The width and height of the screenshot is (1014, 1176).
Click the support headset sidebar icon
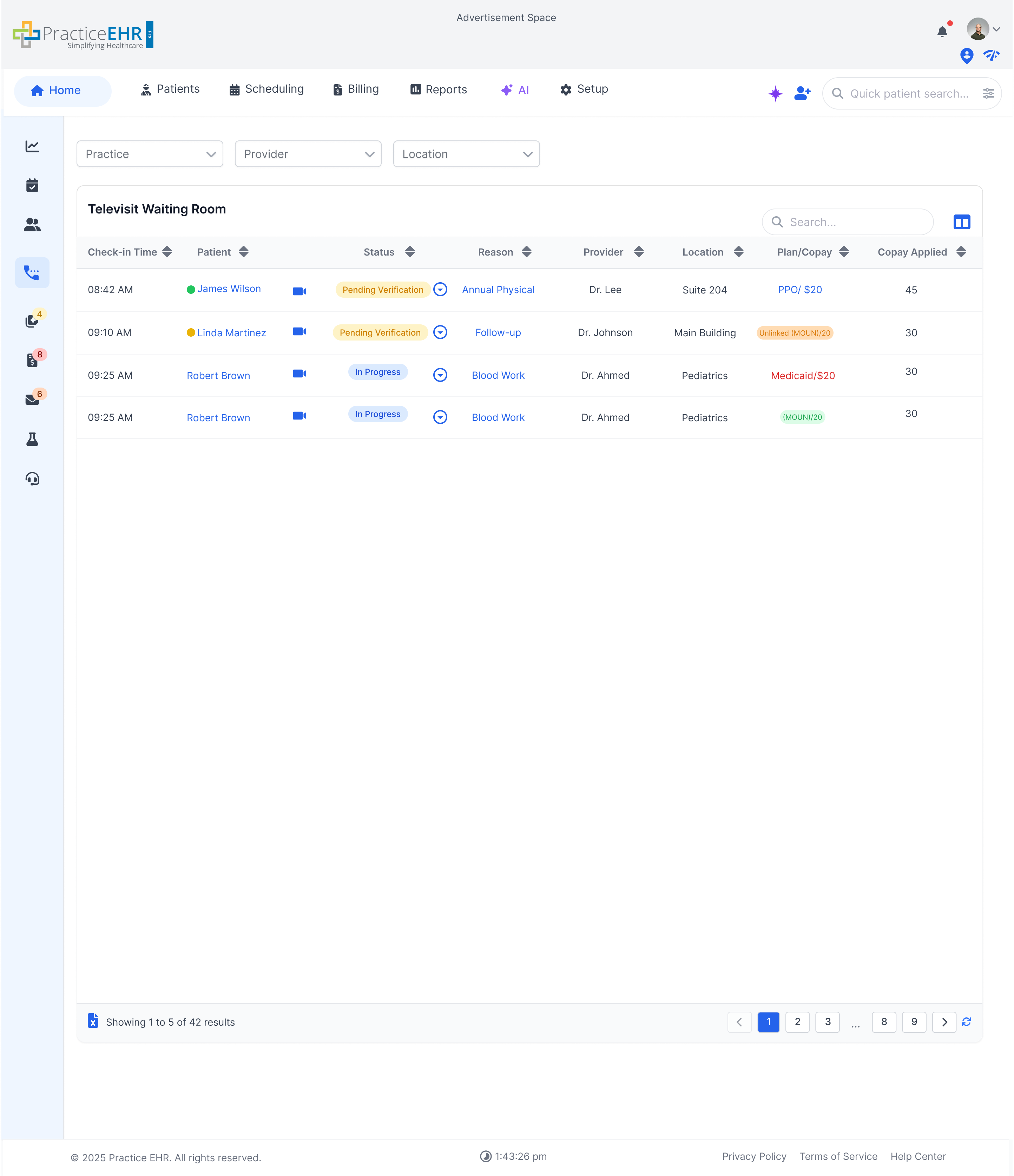[32, 479]
